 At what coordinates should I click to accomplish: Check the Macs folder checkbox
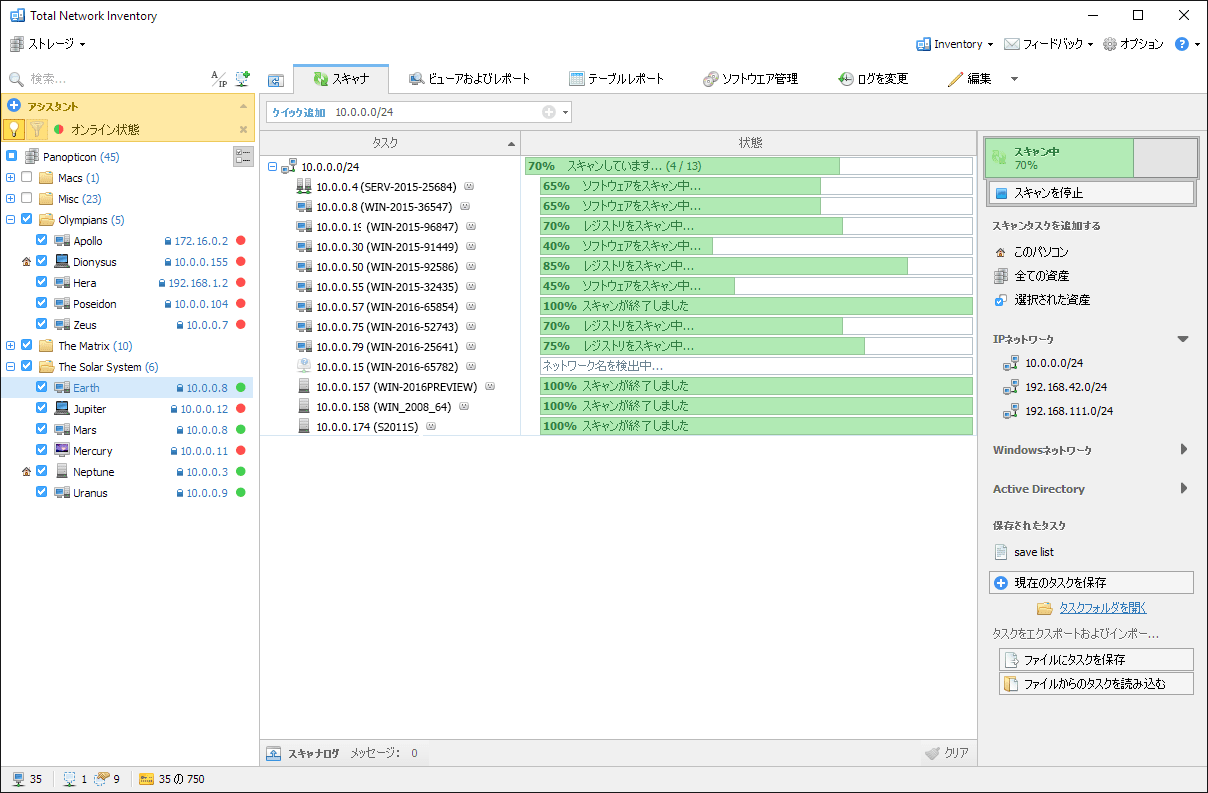point(27,177)
